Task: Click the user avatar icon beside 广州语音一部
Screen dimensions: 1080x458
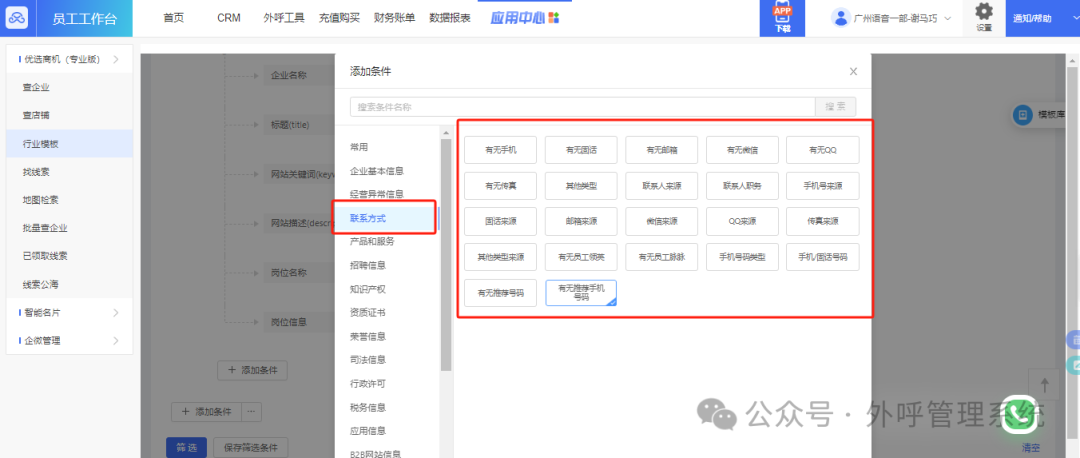Action: point(840,19)
